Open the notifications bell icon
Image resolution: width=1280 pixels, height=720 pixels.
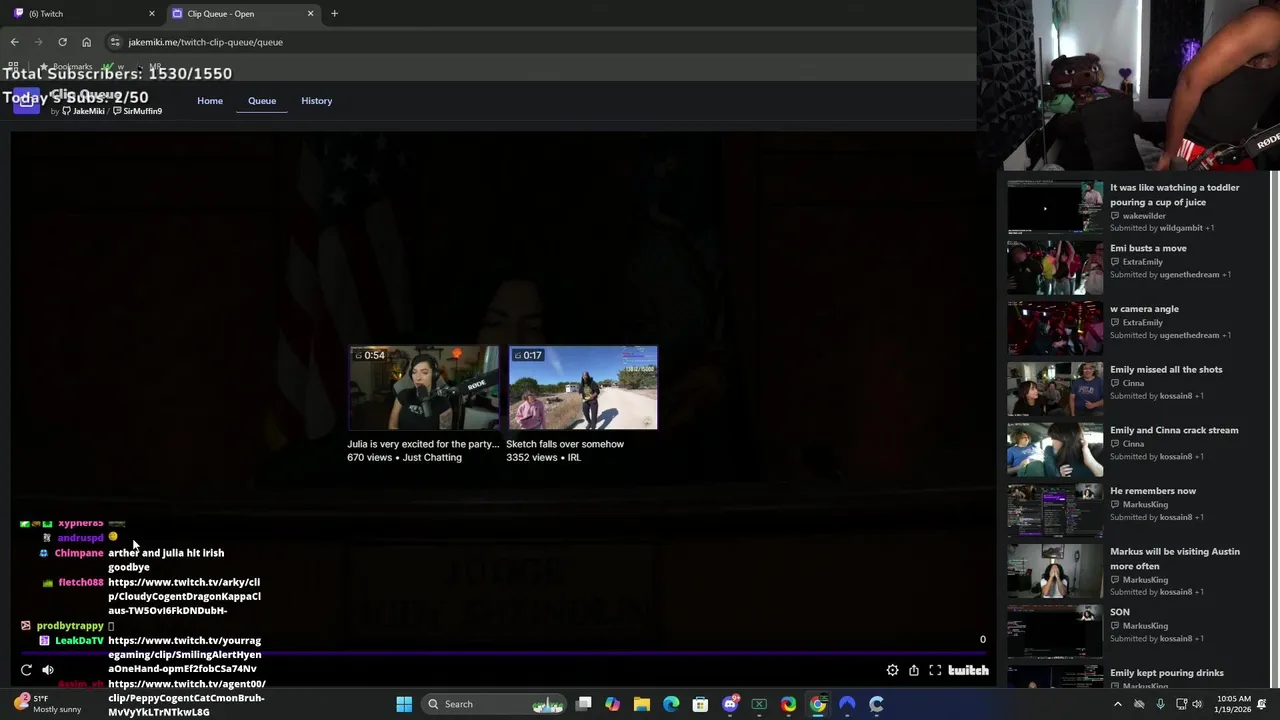tap(1263, 704)
